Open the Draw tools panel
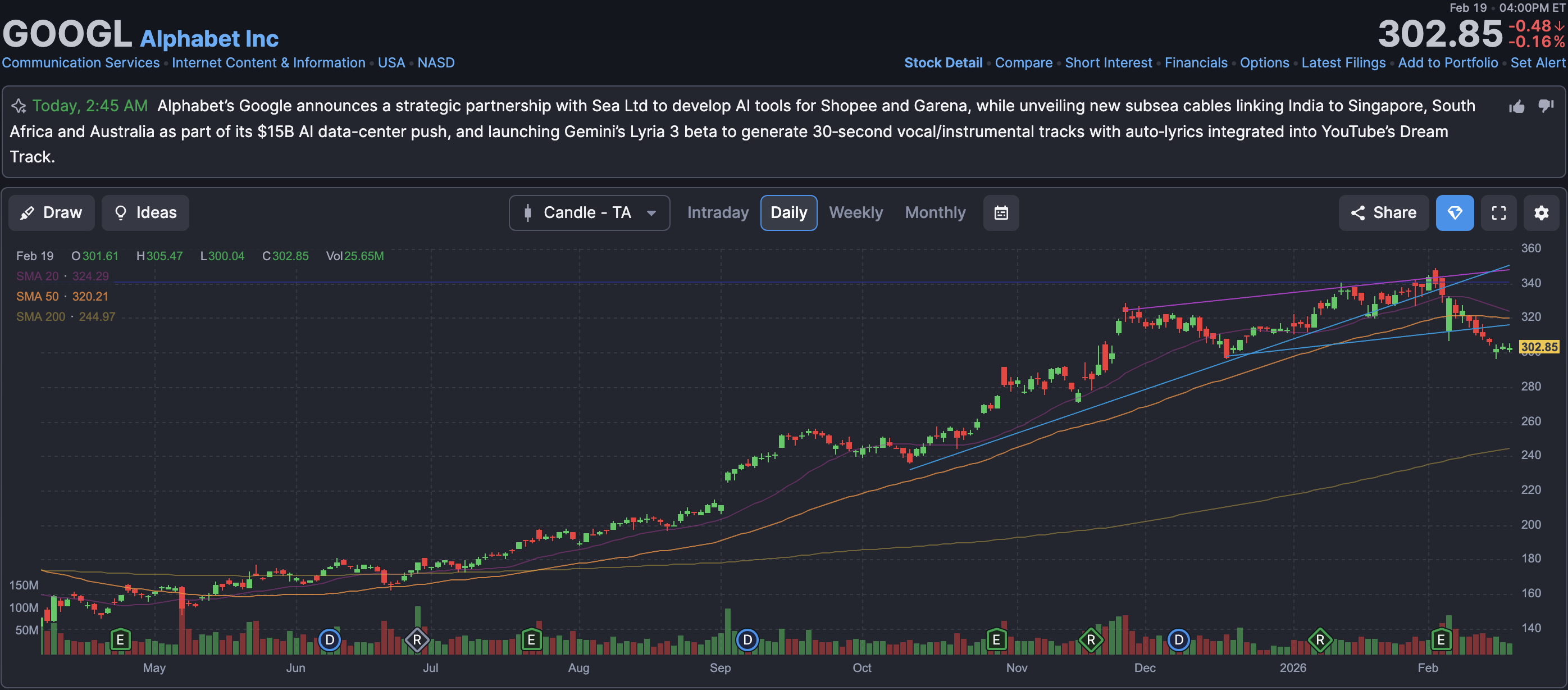1568x690 pixels. point(51,212)
